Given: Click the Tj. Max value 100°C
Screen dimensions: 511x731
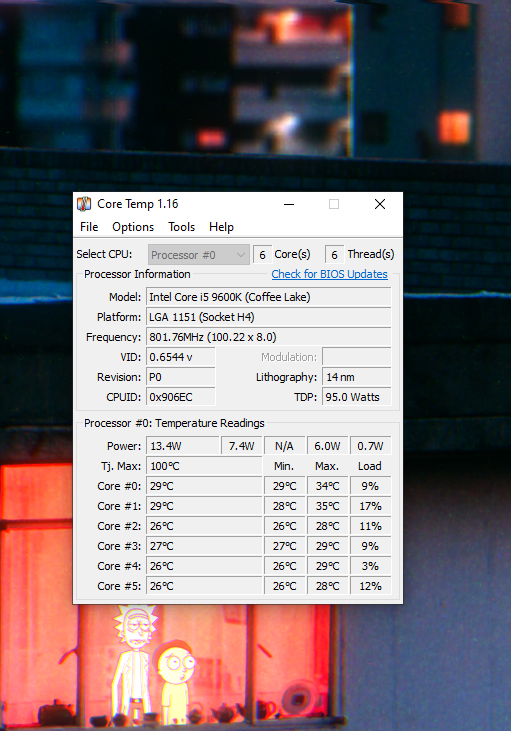Looking at the screenshot, I should click(x=204, y=466).
